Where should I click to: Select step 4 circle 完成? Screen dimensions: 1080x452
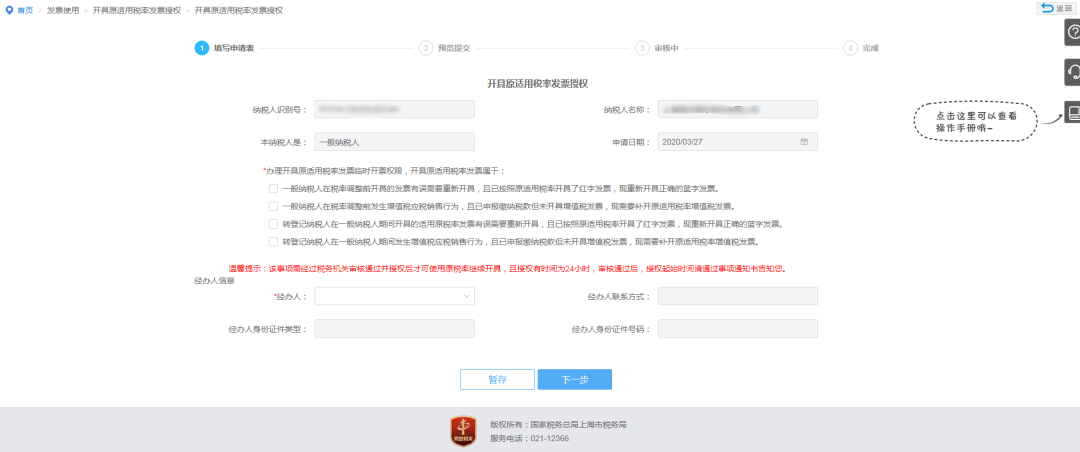(x=850, y=48)
